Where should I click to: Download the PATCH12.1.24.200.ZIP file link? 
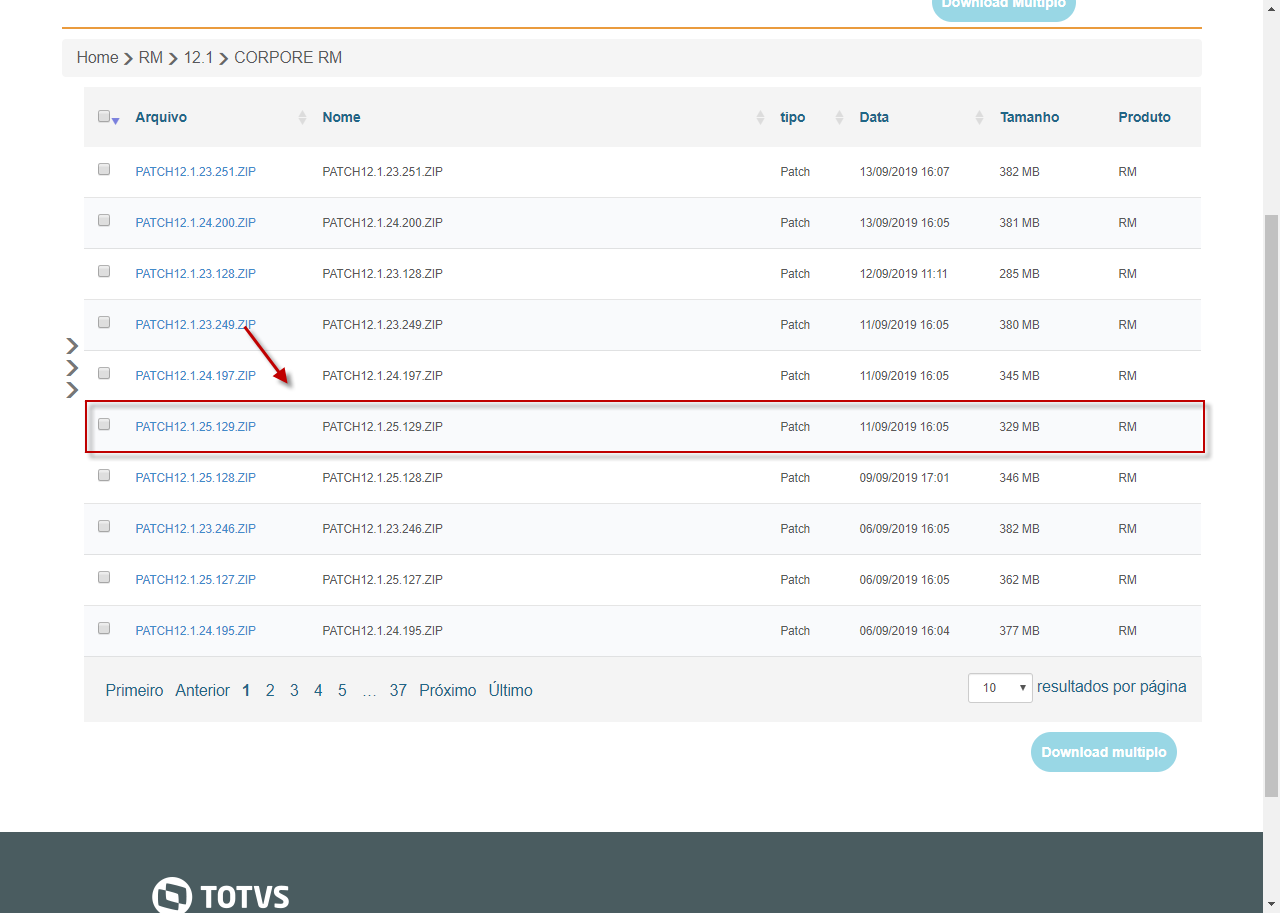[x=196, y=223]
